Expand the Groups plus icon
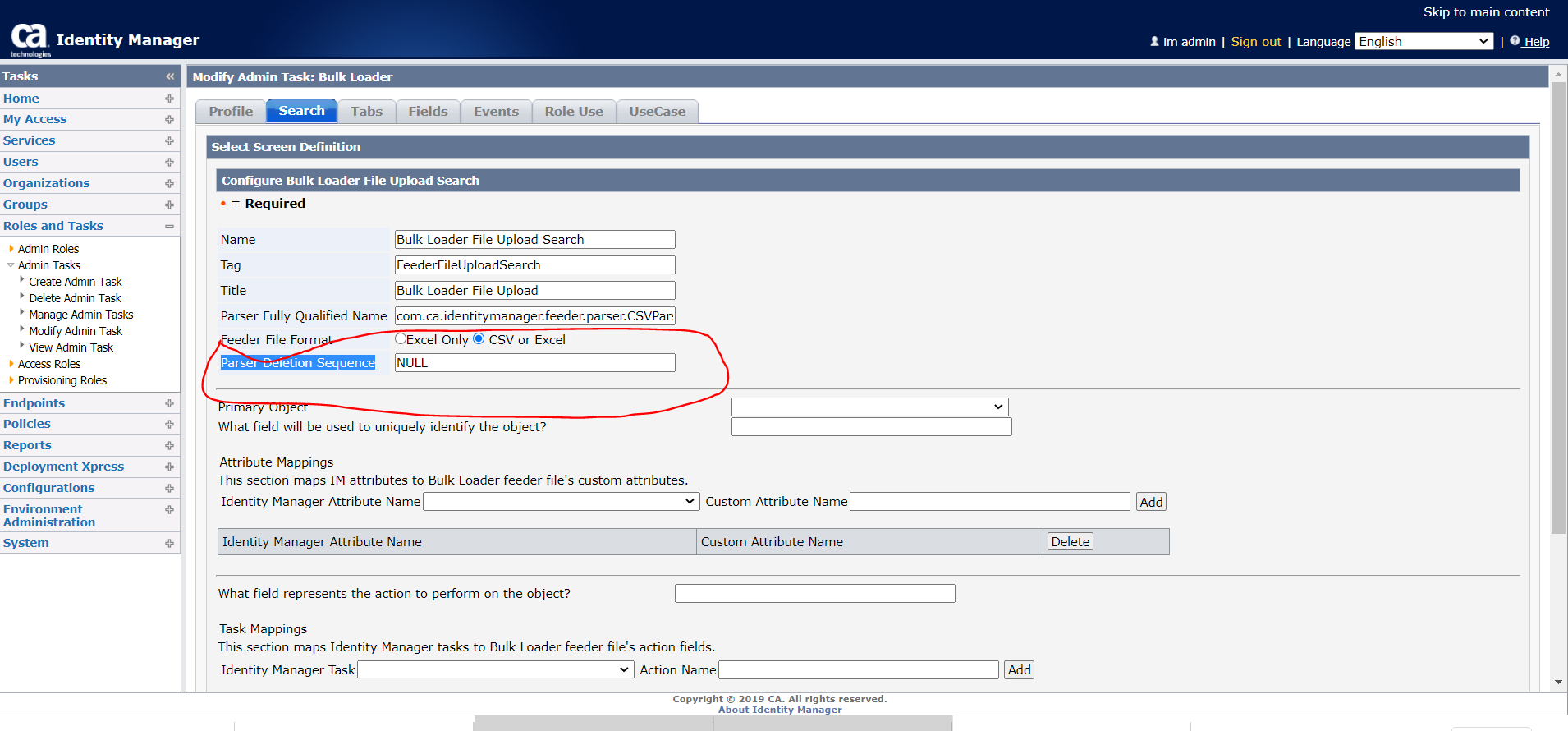This screenshot has height=731, width=1568. [169, 205]
